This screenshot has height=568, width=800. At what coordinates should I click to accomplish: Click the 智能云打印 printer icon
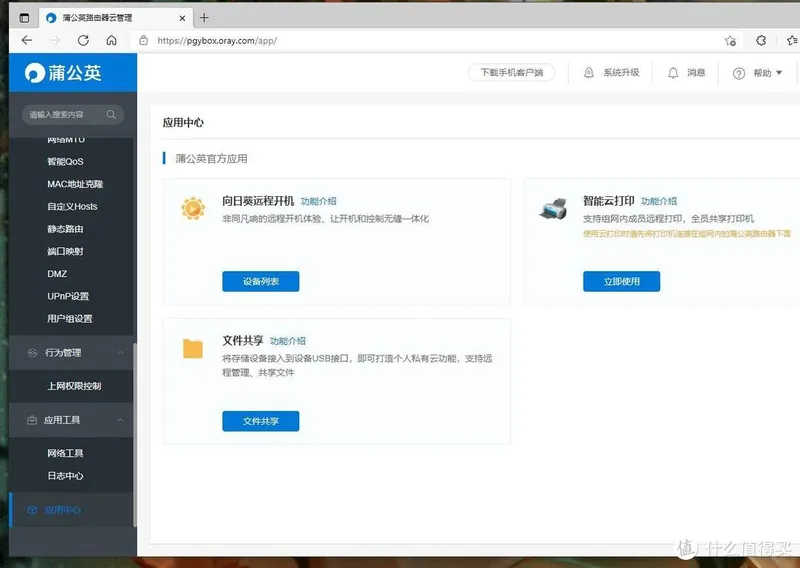554,208
